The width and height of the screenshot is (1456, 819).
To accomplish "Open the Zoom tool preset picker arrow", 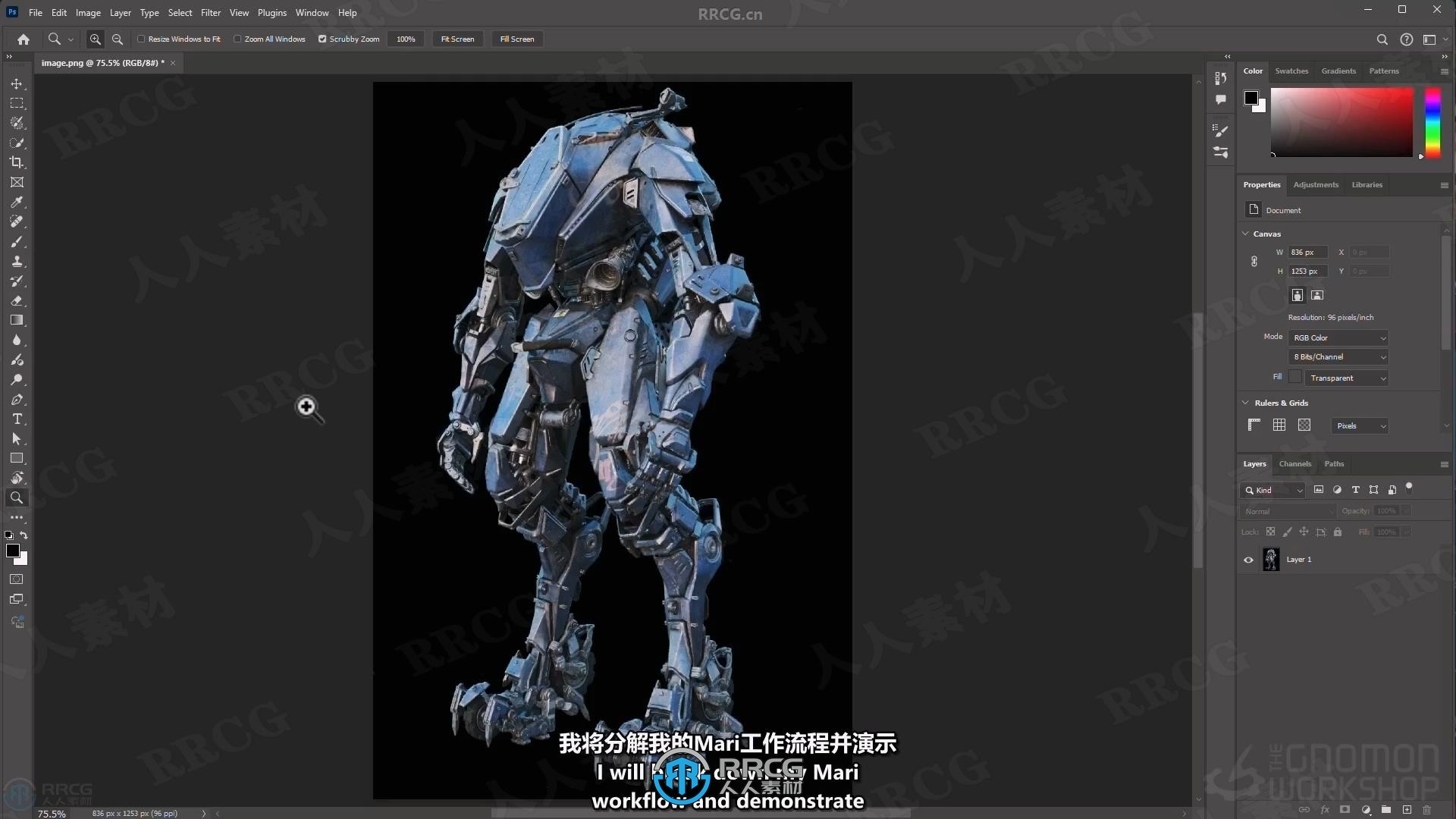I will [x=71, y=39].
